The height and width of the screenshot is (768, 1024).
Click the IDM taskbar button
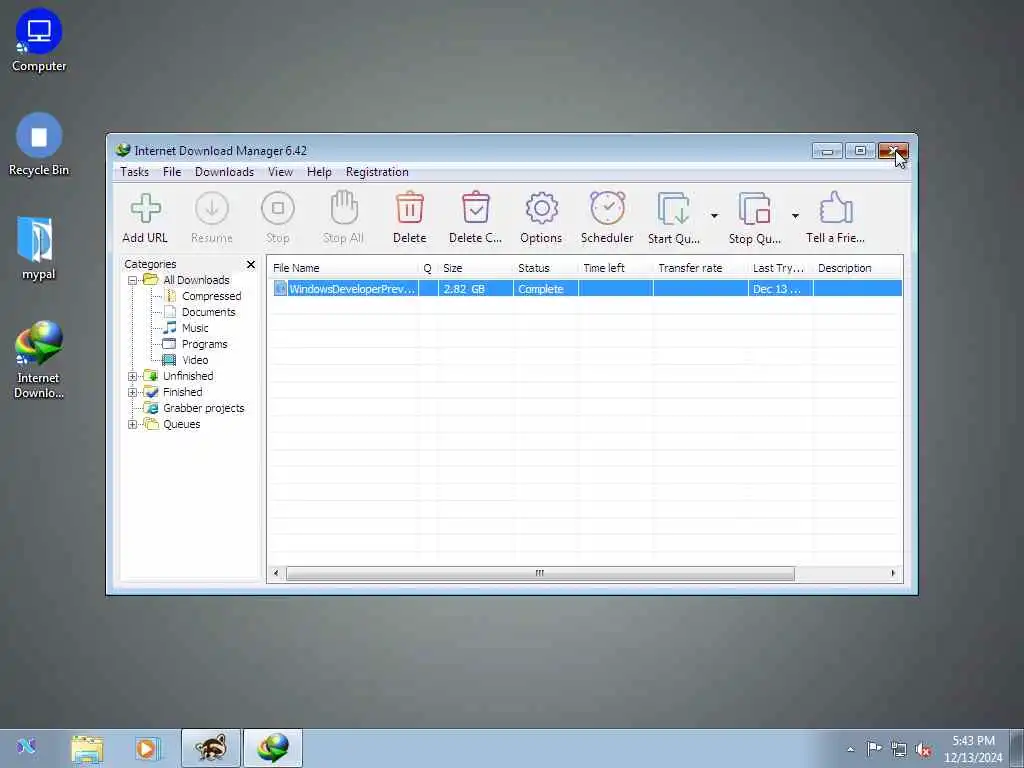[273, 748]
